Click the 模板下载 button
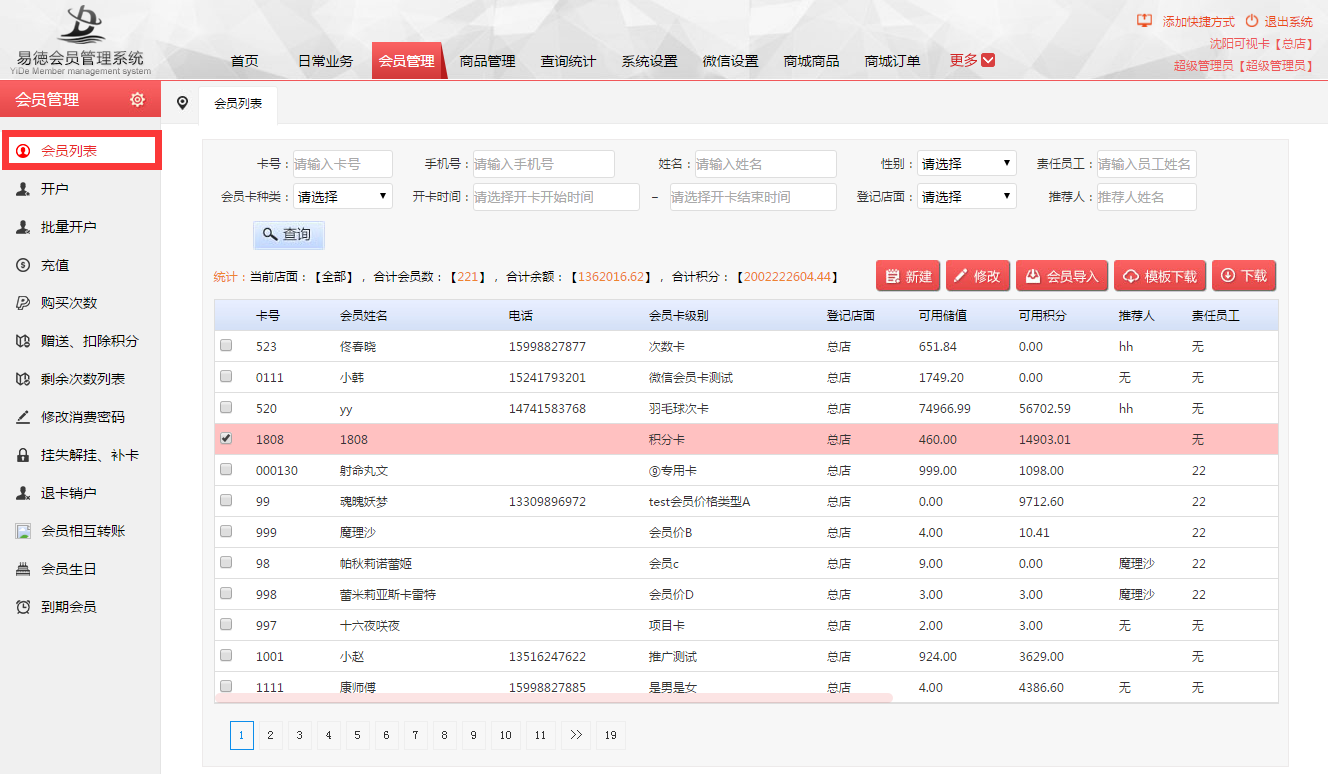The width and height of the screenshot is (1328, 774). pos(1160,276)
